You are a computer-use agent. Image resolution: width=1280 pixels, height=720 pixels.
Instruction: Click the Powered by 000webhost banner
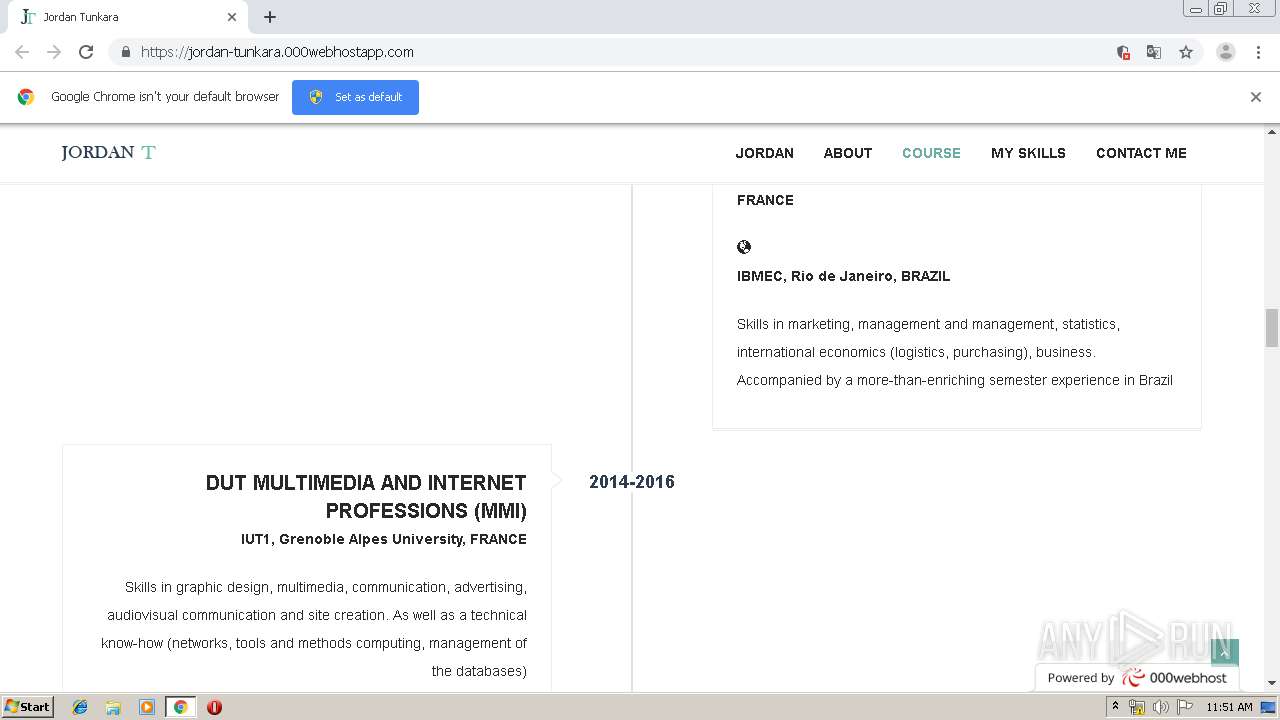pyautogui.click(x=1137, y=677)
